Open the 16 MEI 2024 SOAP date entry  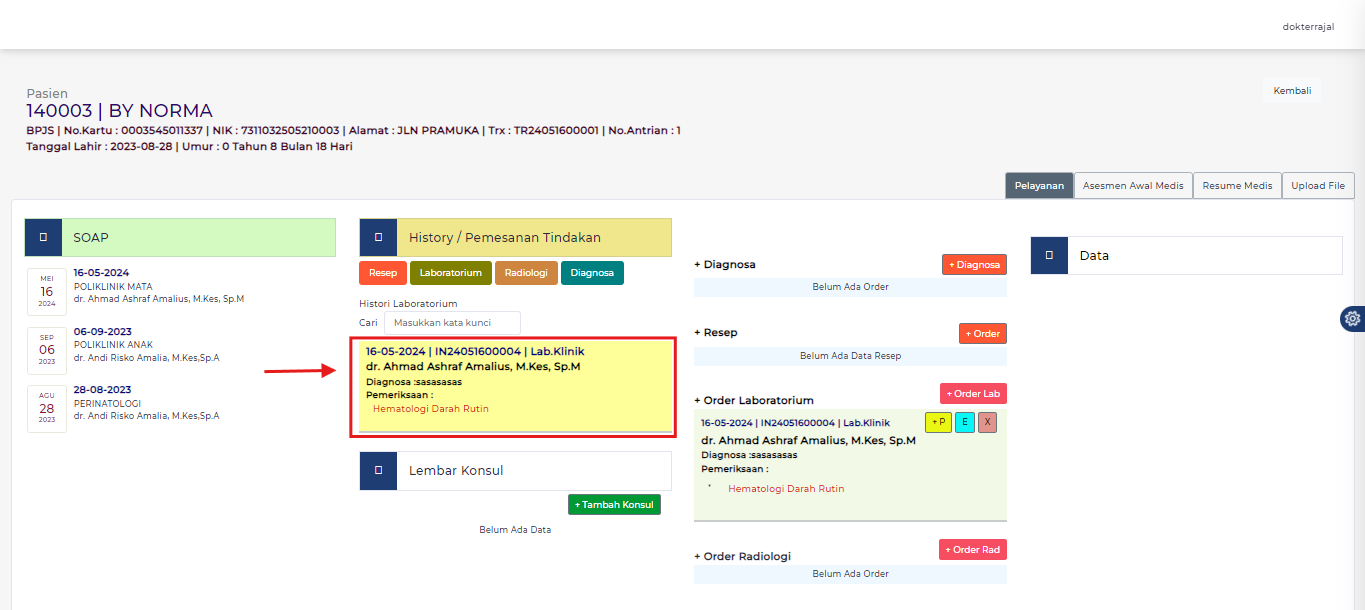coord(47,291)
